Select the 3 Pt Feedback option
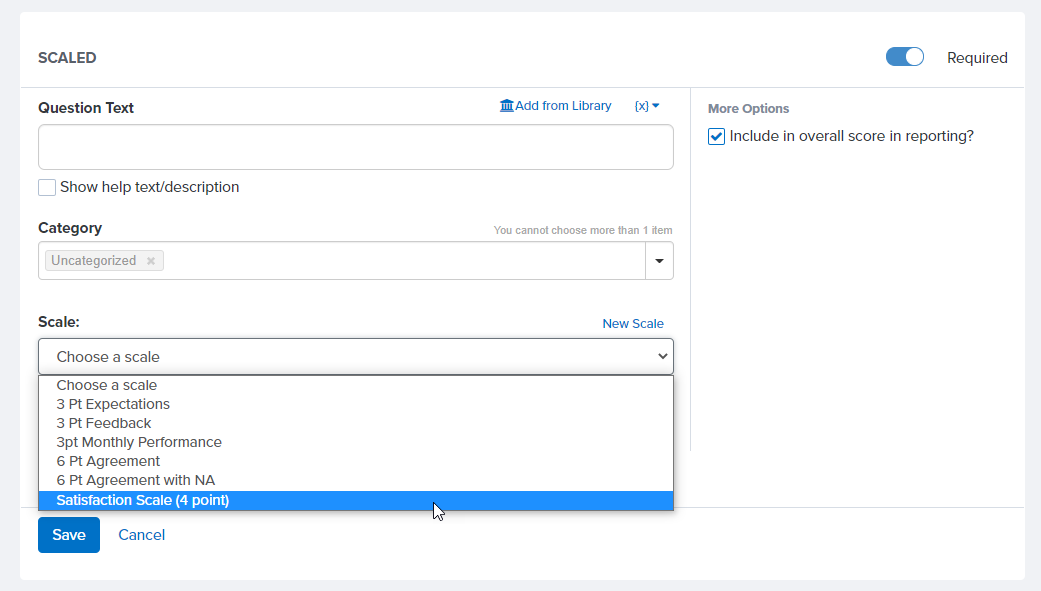 click(104, 423)
